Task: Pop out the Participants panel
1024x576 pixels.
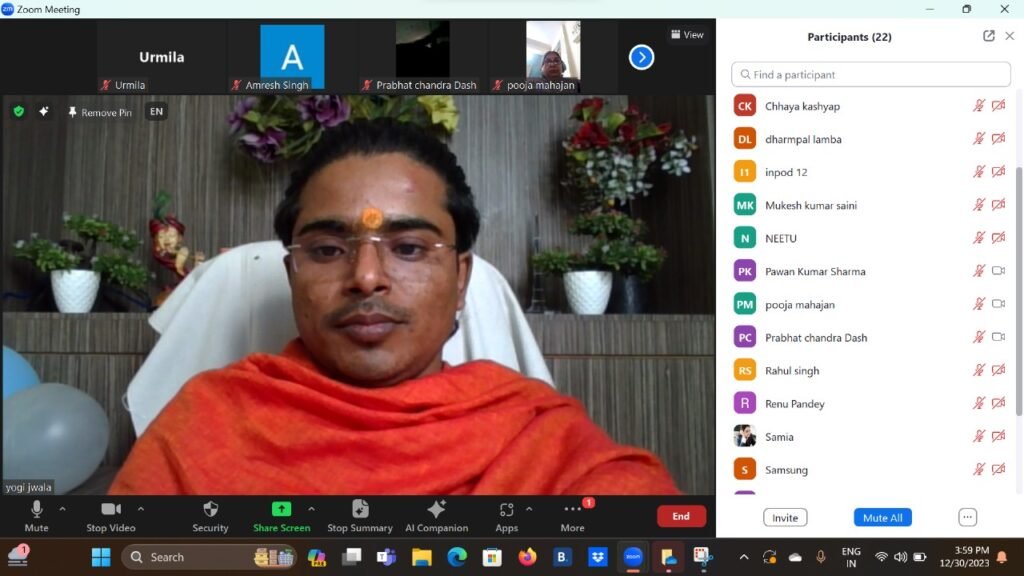Action: pos(988,36)
